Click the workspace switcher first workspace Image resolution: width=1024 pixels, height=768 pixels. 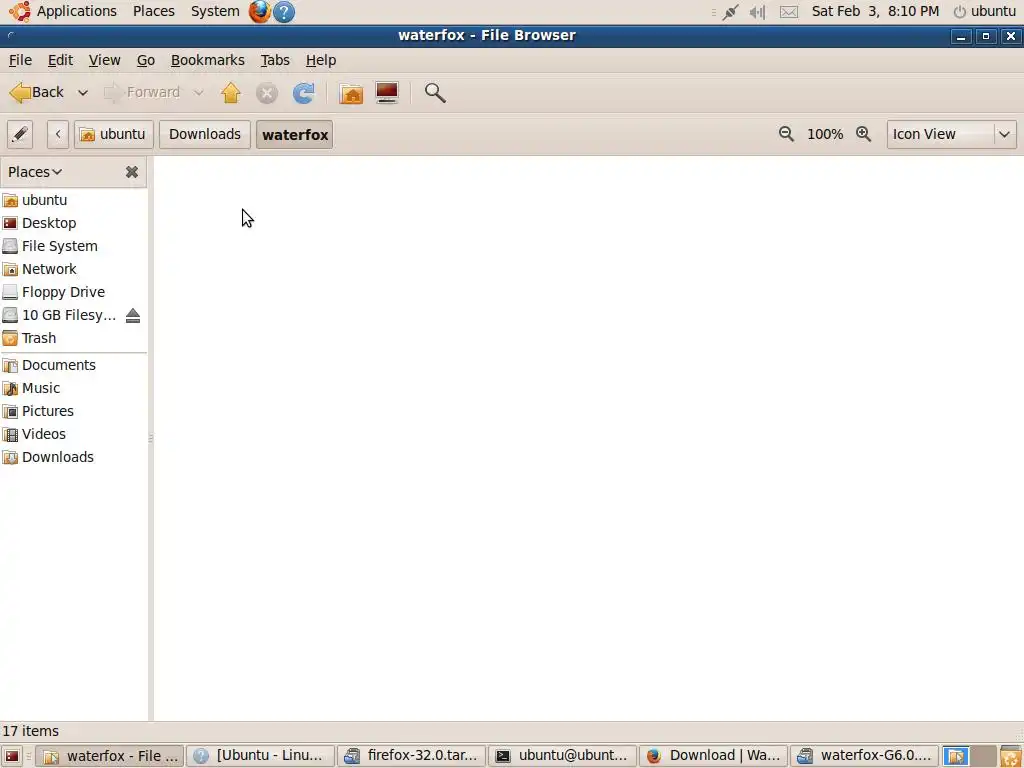(956, 756)
